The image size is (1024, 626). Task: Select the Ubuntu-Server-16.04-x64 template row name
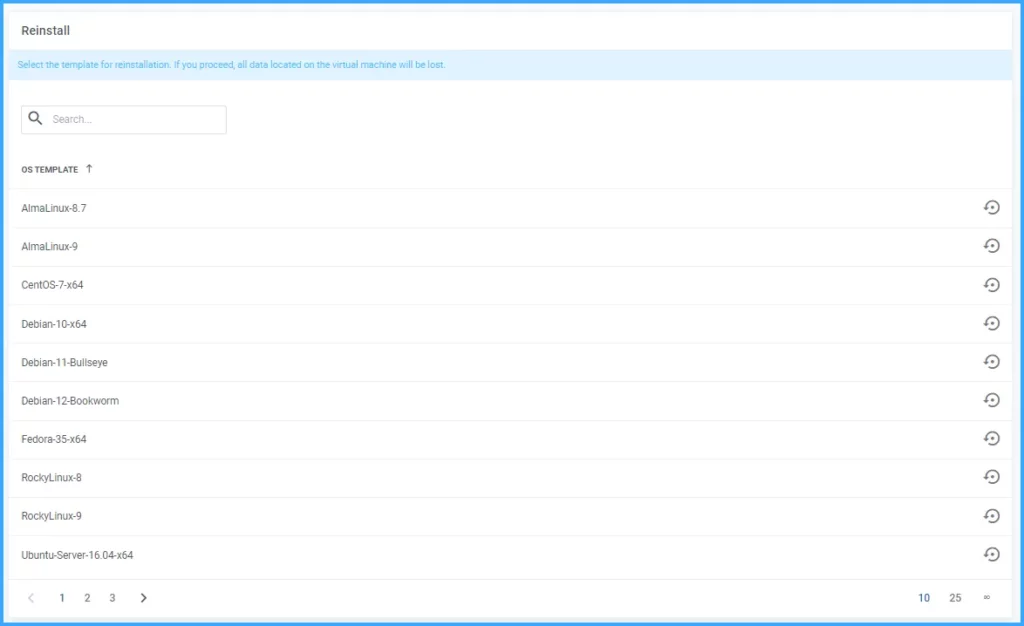pos(77,555)
